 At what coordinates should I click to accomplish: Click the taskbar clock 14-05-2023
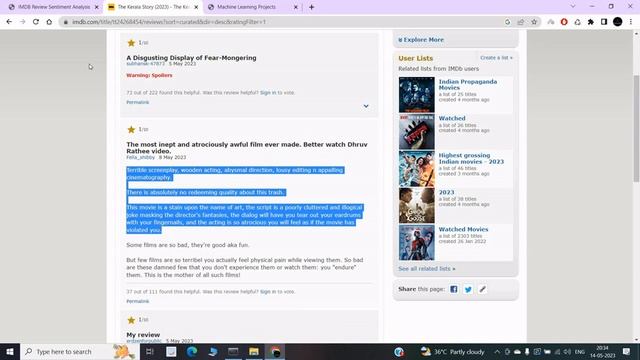[x=602, y=351]
